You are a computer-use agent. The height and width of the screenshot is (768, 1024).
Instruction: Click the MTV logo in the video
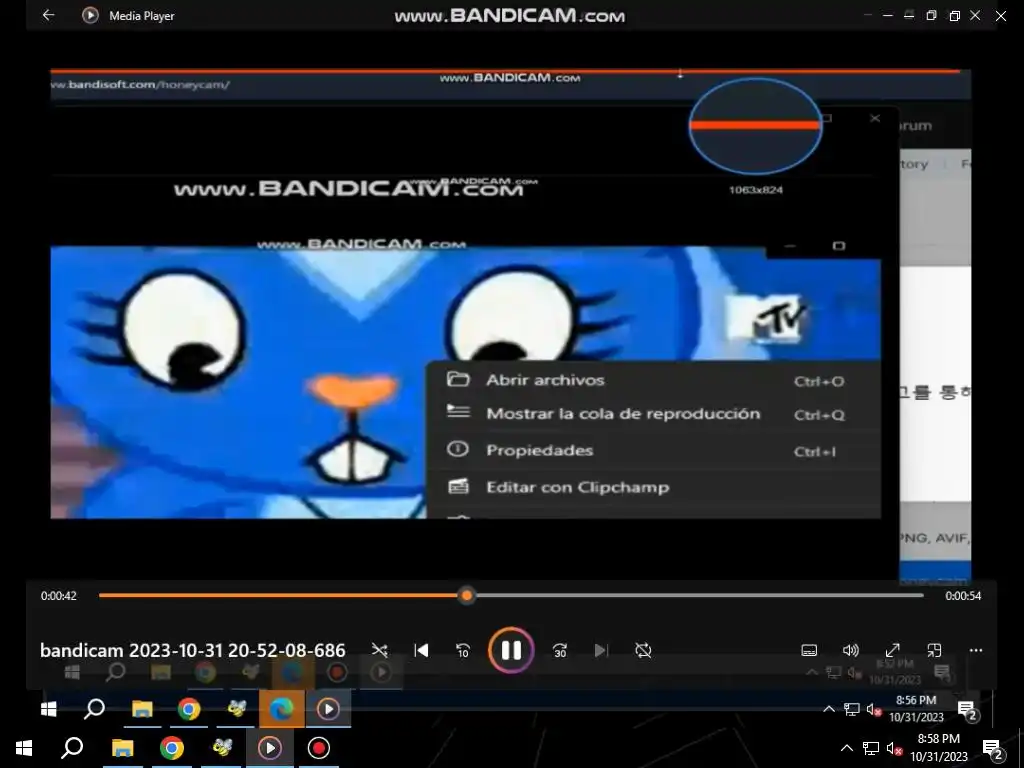769,318
